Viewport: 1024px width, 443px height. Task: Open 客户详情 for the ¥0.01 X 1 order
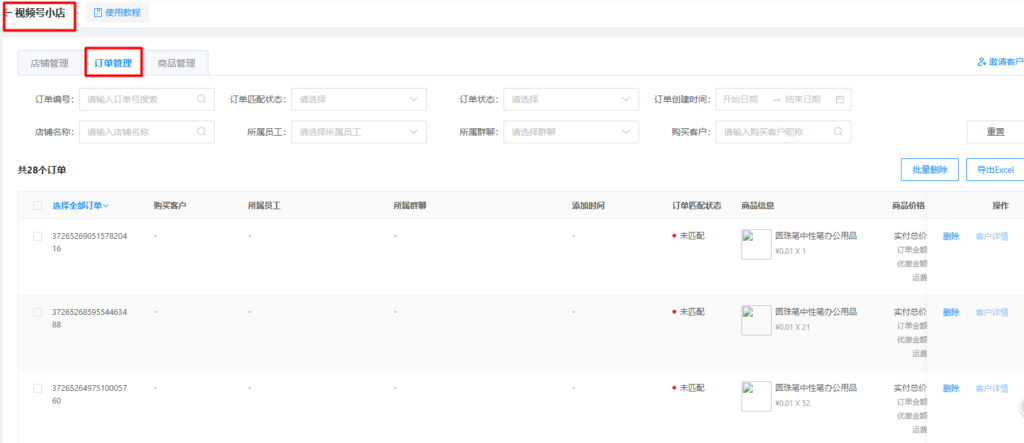point(991,237)
